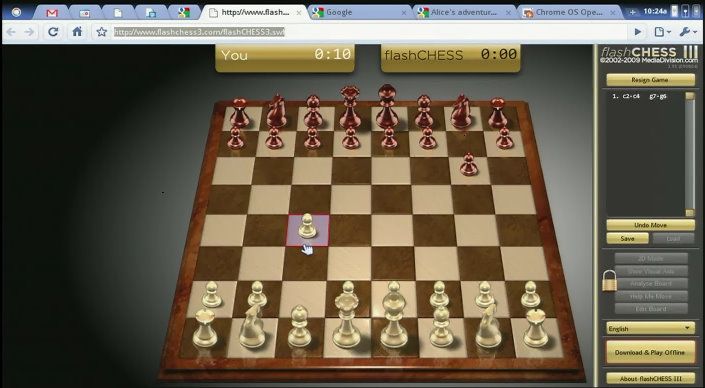Click the padlock icon beside locked options
Image resolution: width=705 pixels, height=388 pixels.
pos(609,281)
